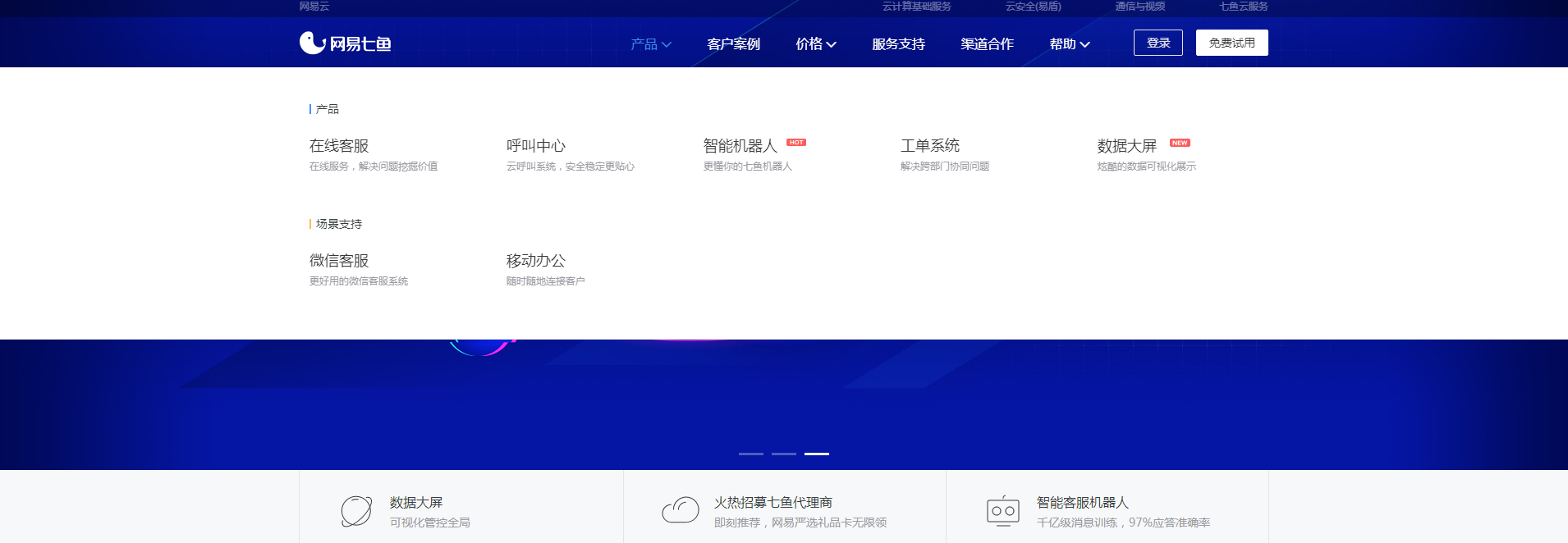This screenshot has width=1568, height=543.
Task: Select 数据大屏 in the products menu
Action: tap(1127, 145)
